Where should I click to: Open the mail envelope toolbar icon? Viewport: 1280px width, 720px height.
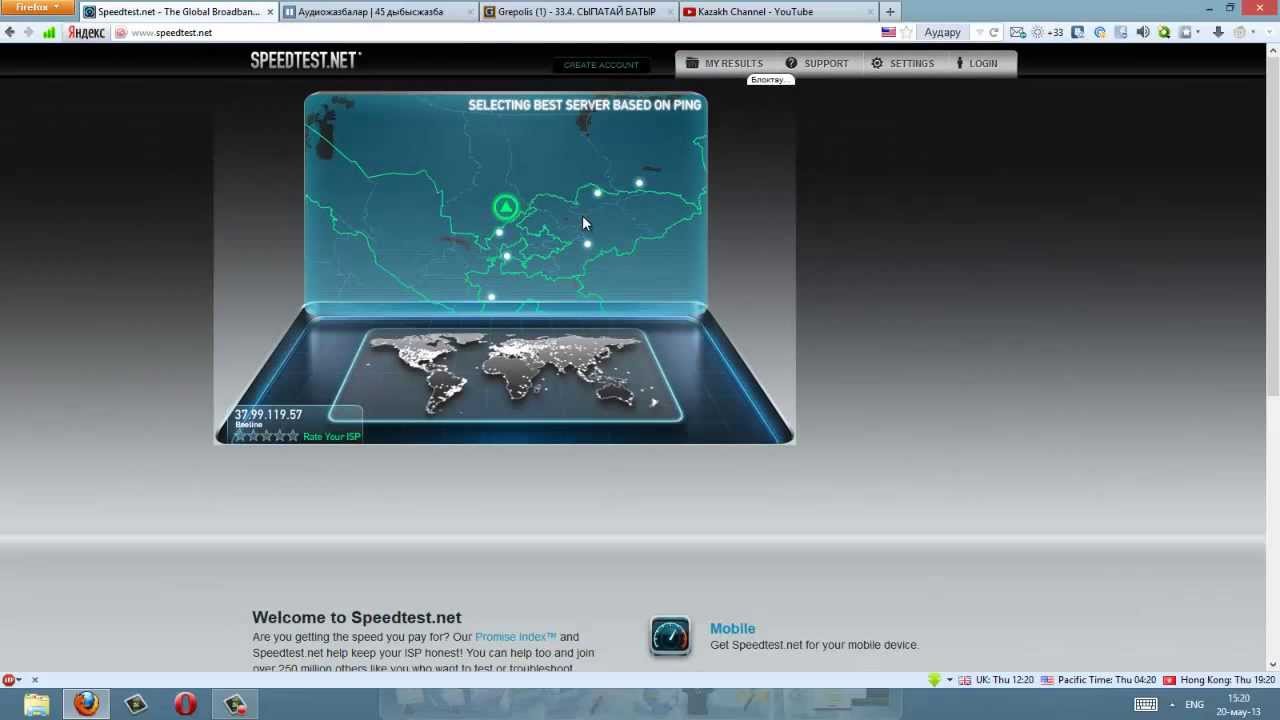coord(1017,33)
